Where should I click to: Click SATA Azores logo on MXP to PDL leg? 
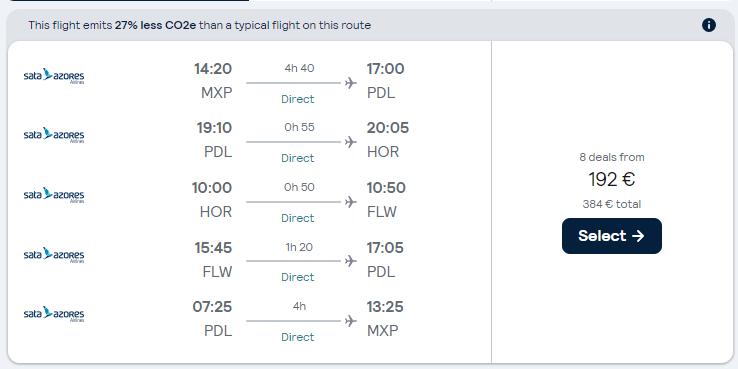(x=54, y=76)
